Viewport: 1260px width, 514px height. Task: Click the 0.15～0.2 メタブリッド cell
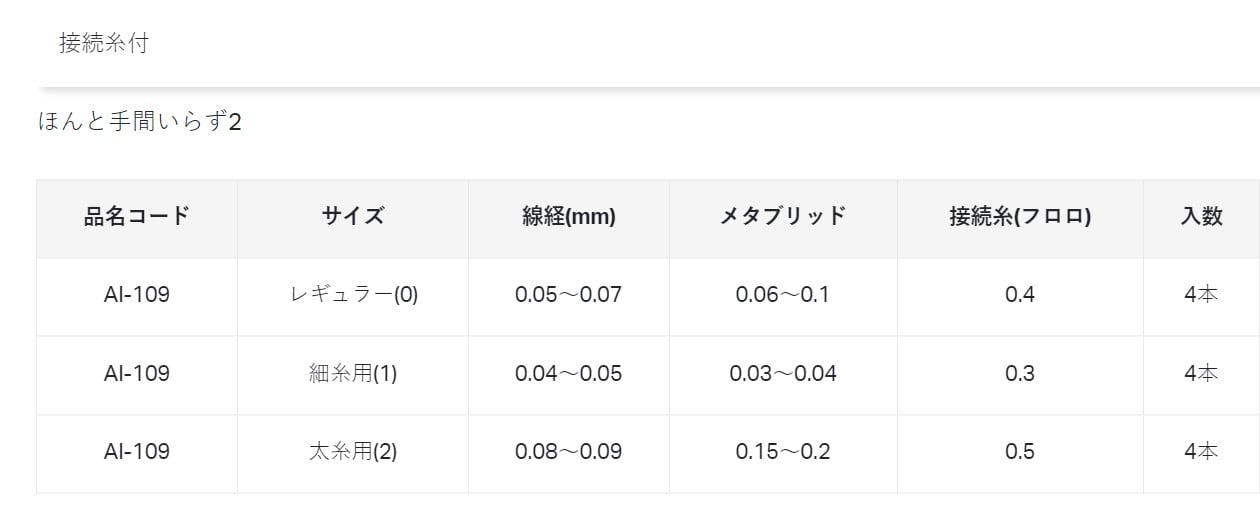[x=783, y=451]
